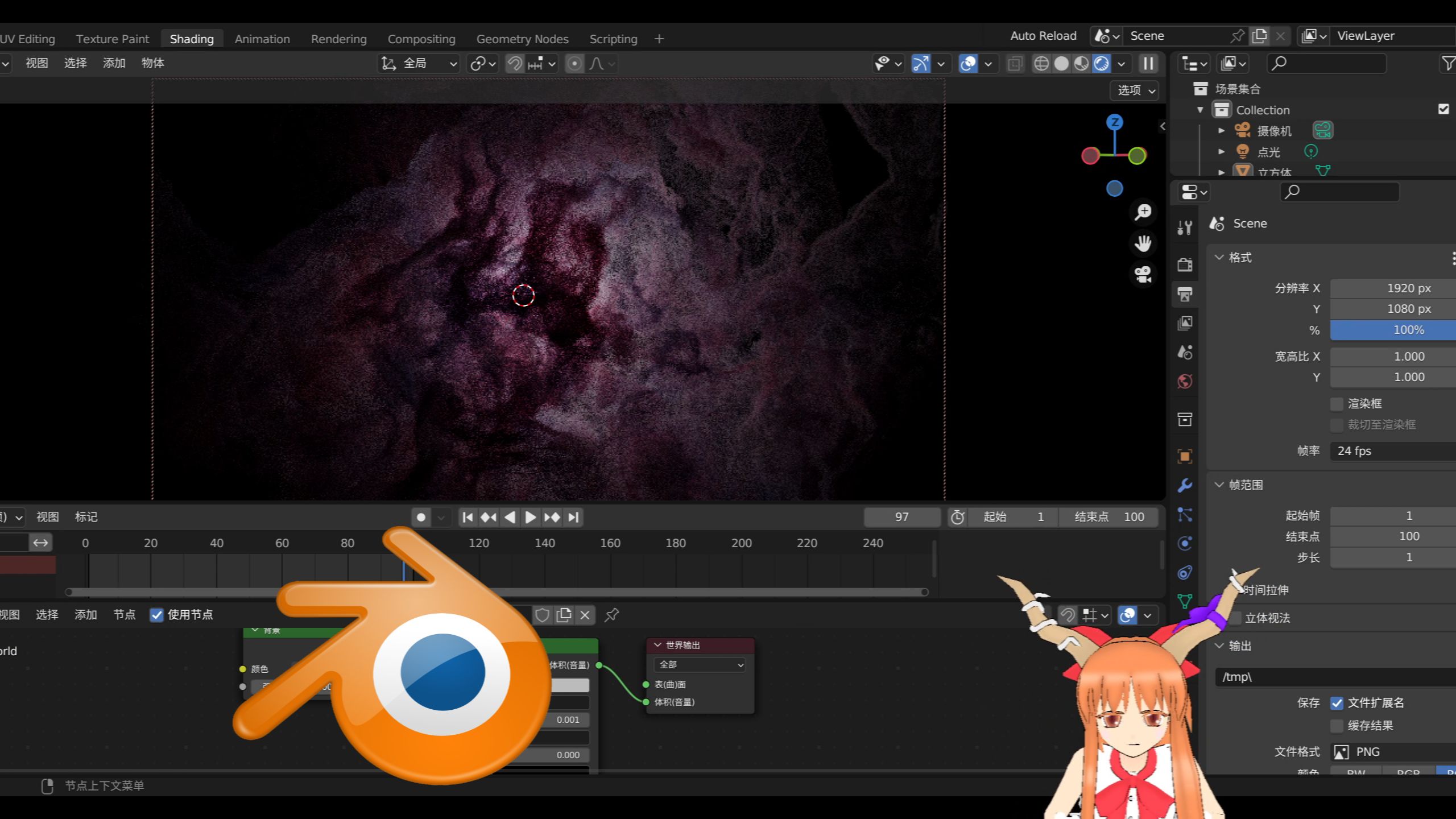Image resolution: width=1456 pixels, height=819 pixels.
Task: Open the 选项 dropdown
Action: (1135, 90)
